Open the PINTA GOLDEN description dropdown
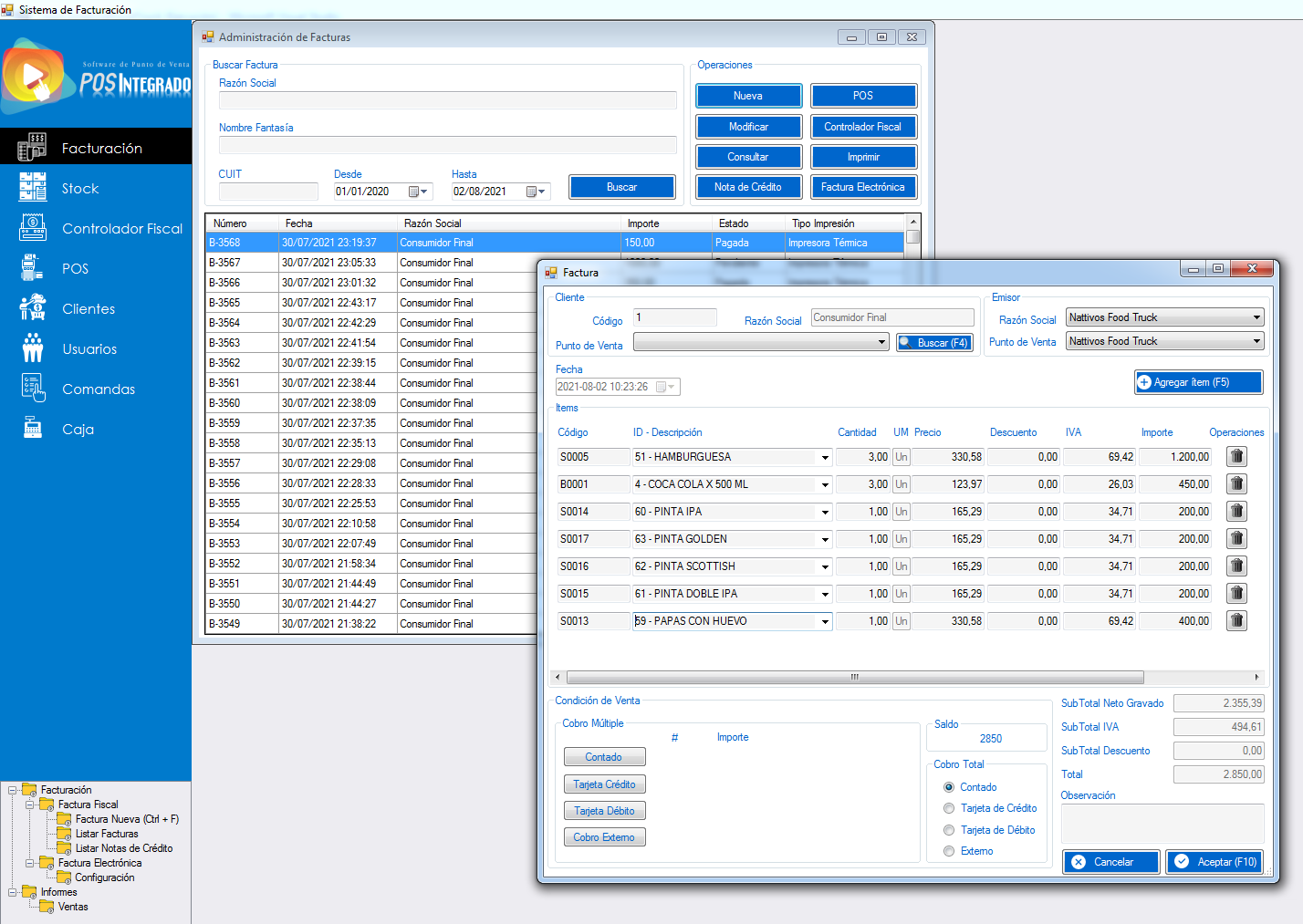This screenshot has height=924, width=1303. (x=825, y=540)
